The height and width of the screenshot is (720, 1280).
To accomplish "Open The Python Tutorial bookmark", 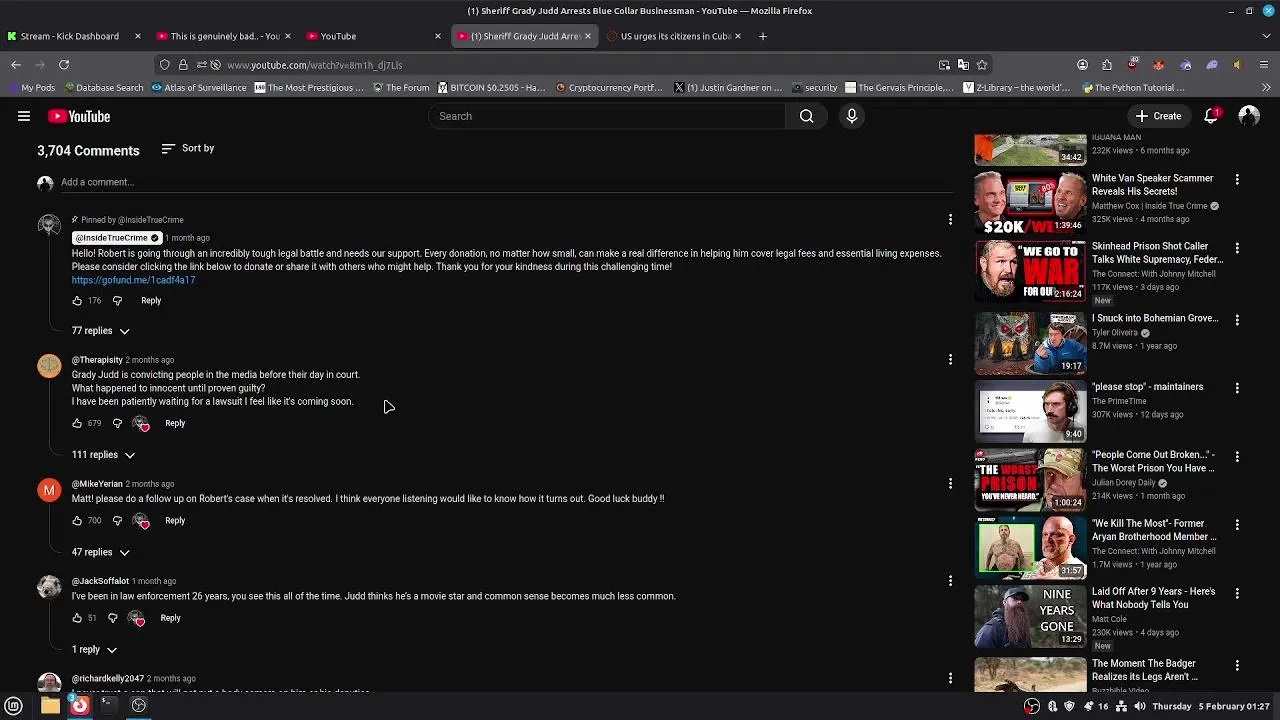I will 1133,88.
